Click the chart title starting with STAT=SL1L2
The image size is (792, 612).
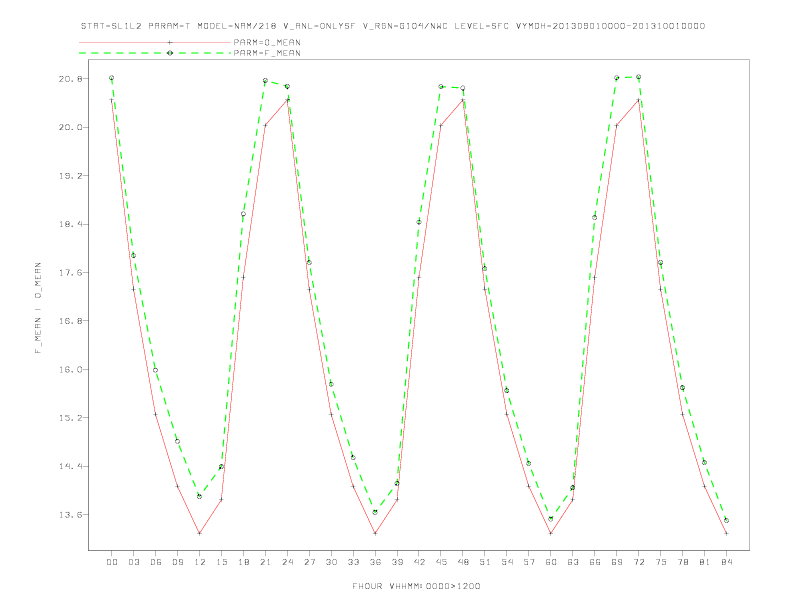tap(392, 26)
